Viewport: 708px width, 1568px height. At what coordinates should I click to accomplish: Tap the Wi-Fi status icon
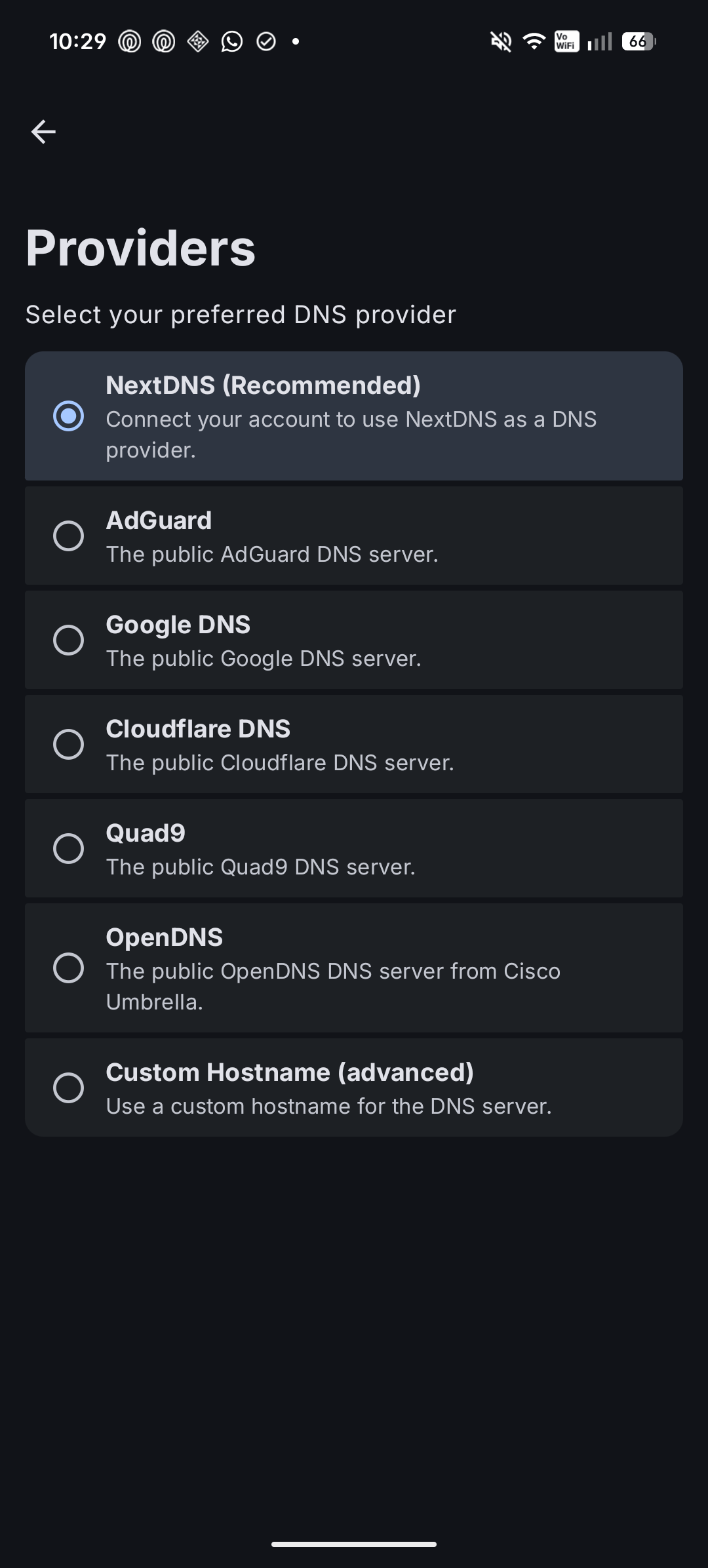(534, 42)
